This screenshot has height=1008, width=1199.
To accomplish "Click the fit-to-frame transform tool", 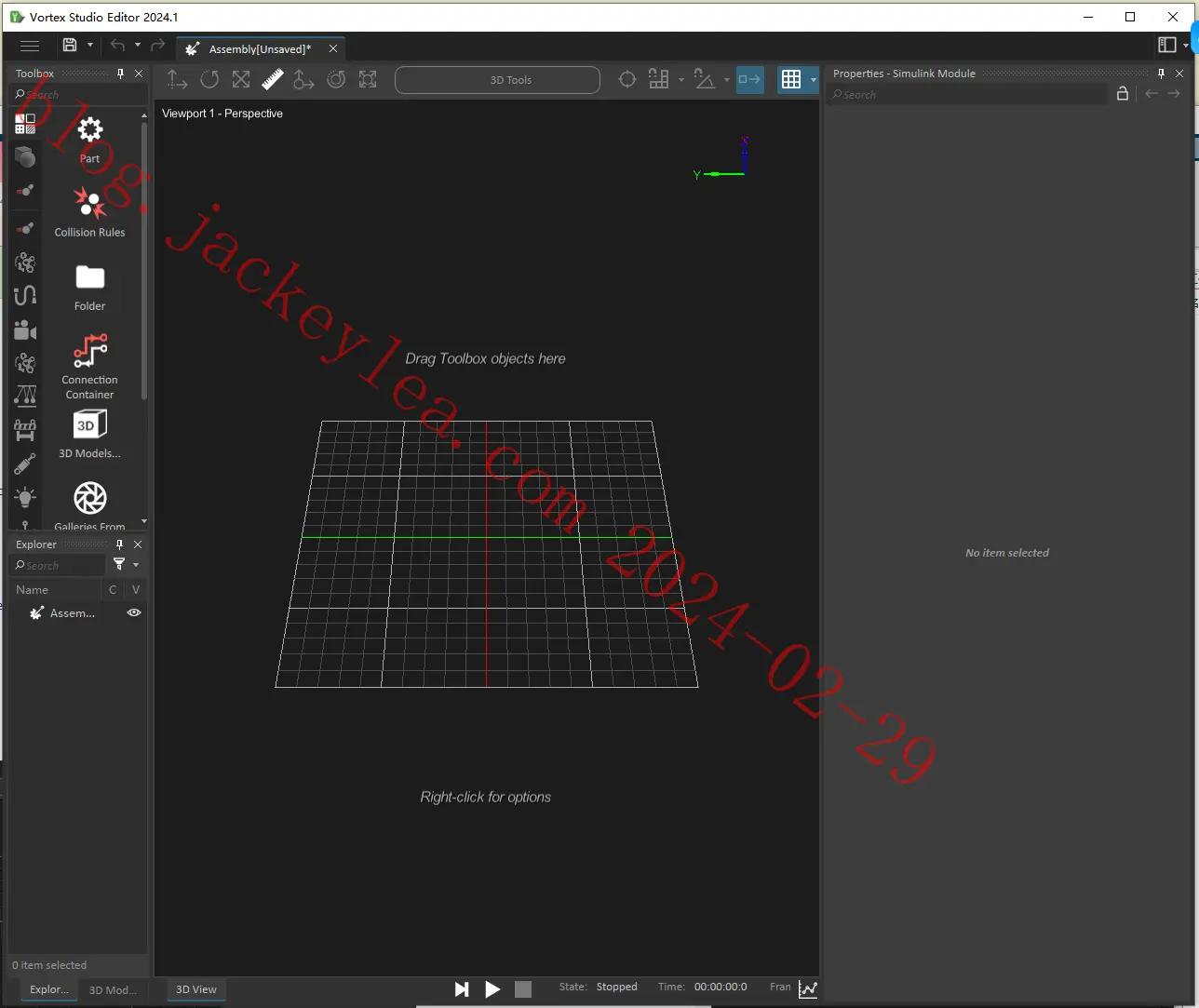I will pyautogui.click(x=368, y=80).
